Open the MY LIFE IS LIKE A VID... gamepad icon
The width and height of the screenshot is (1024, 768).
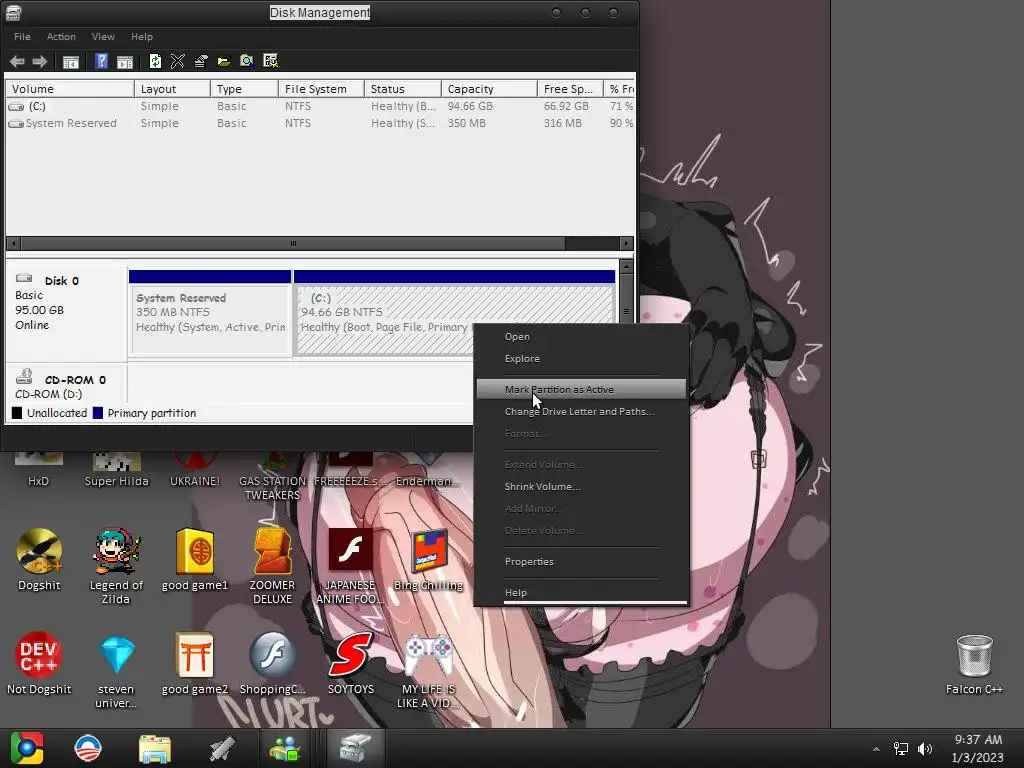point(428,670)
